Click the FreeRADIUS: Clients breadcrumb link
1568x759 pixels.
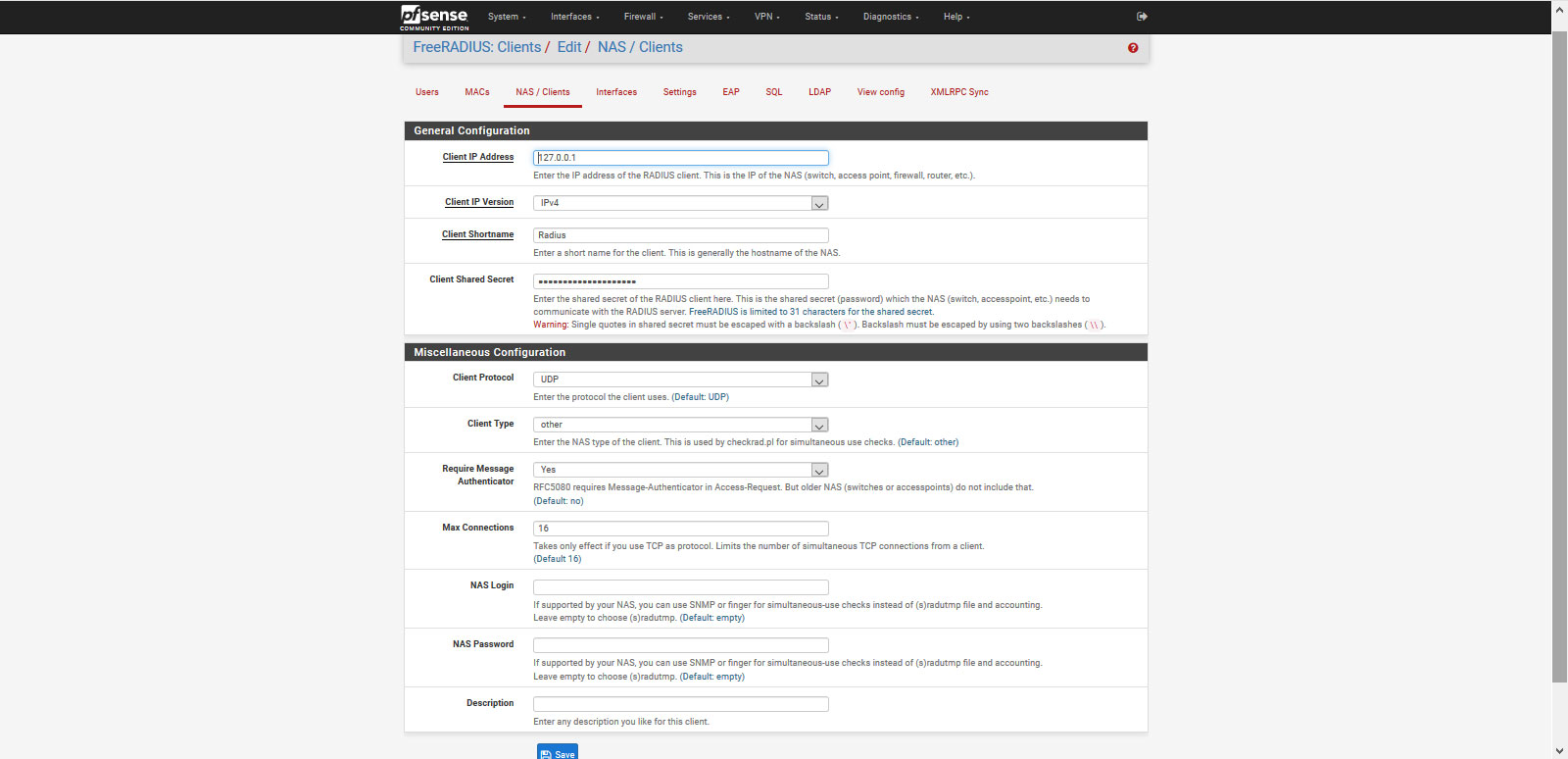[477, 47]
